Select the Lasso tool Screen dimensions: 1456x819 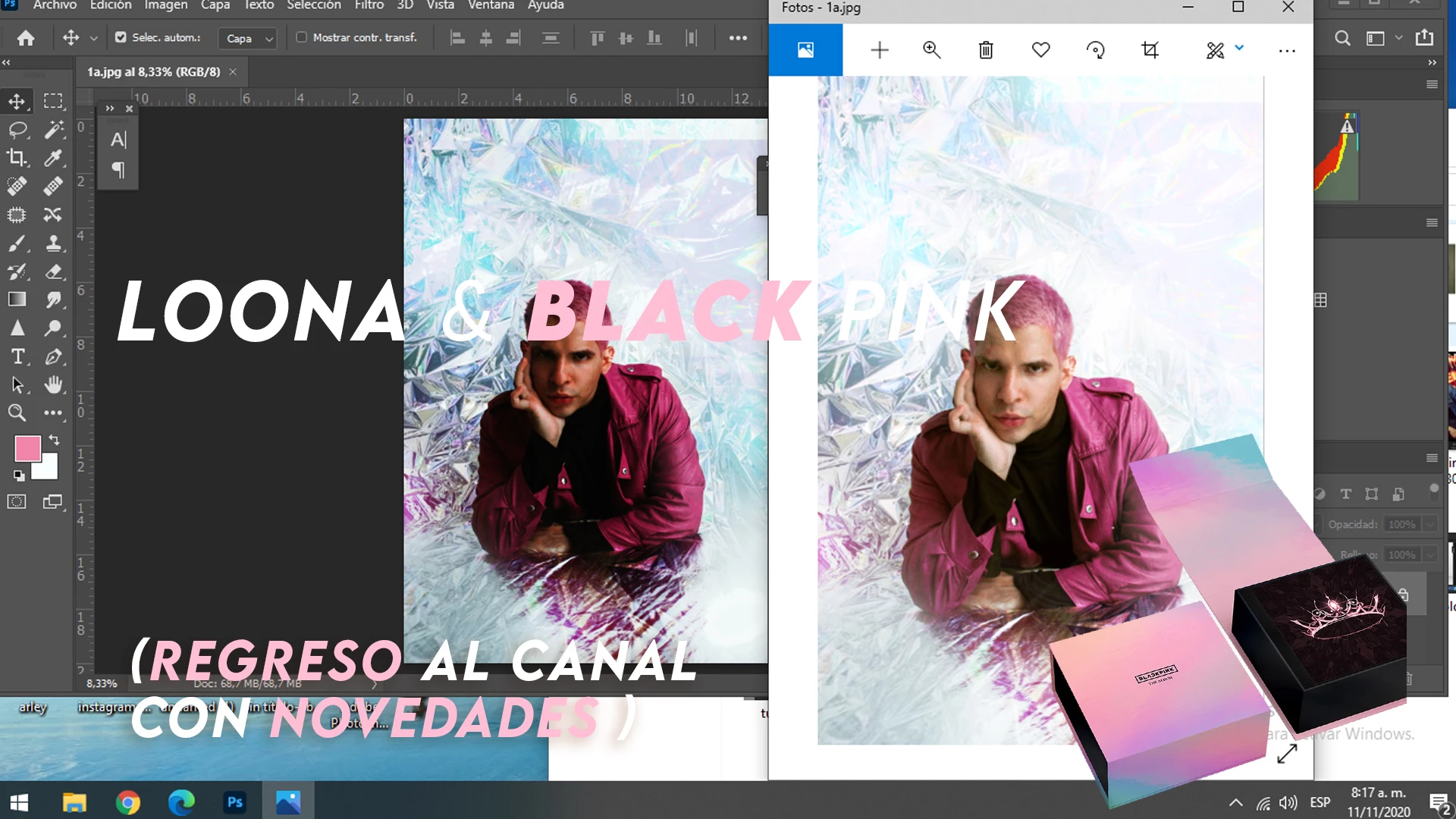tap(17, 130)
